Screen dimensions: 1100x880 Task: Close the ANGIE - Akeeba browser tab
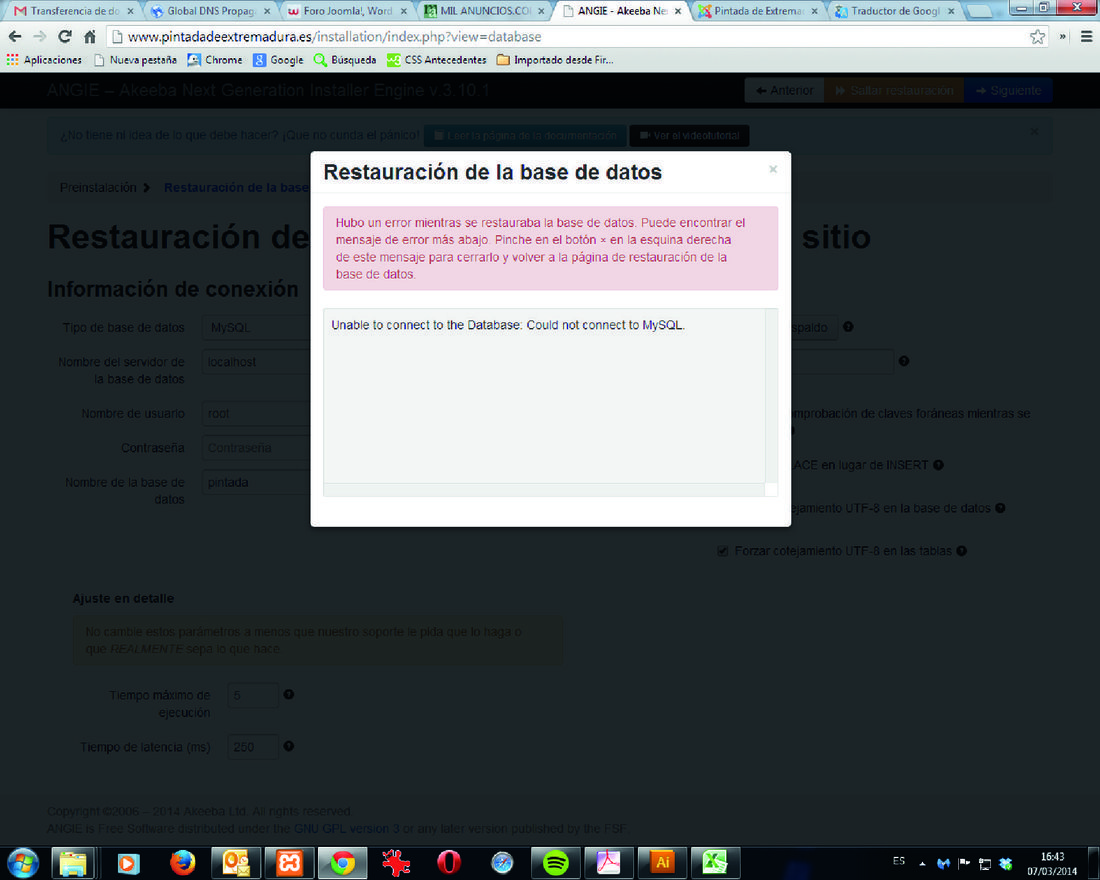pyautogui.click(x=678, y=11)
